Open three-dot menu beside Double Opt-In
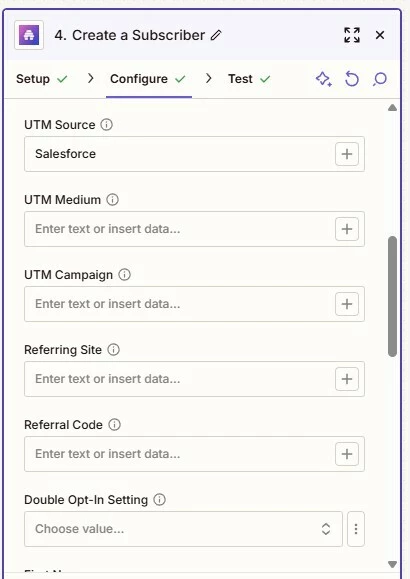This screenshot has height=579, width=410. 356,529
